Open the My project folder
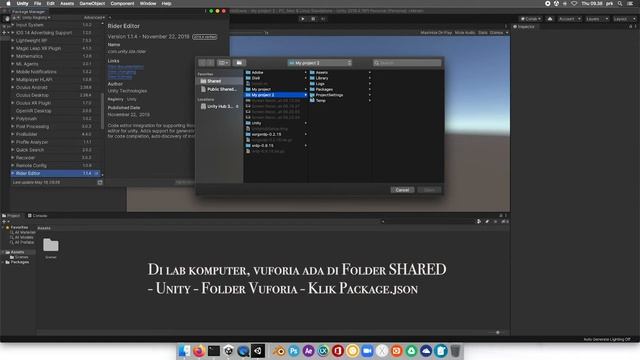 (x=276, y=89)
